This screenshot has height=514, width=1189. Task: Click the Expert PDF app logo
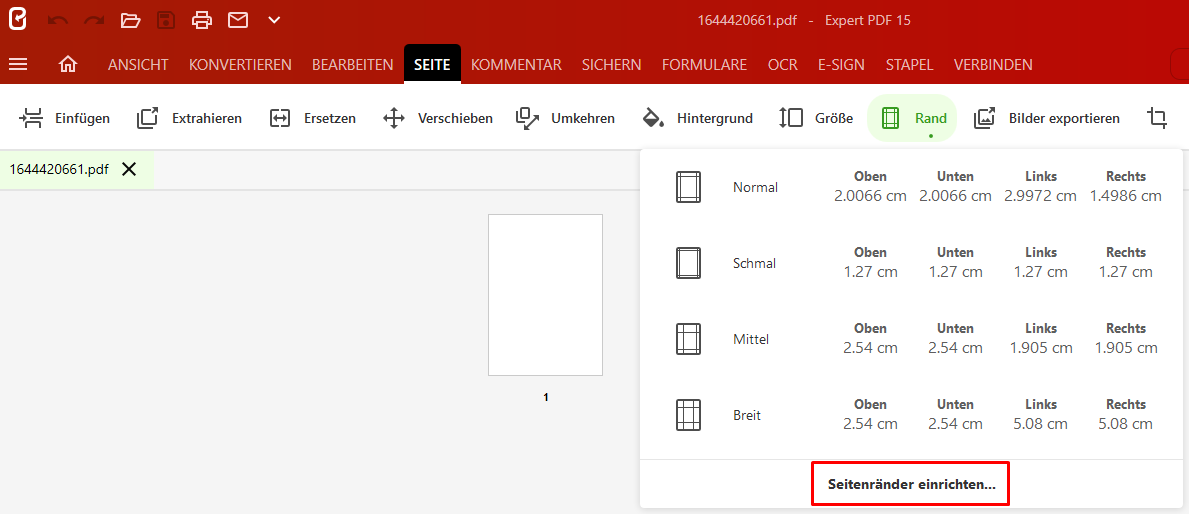tap(17, 20)
